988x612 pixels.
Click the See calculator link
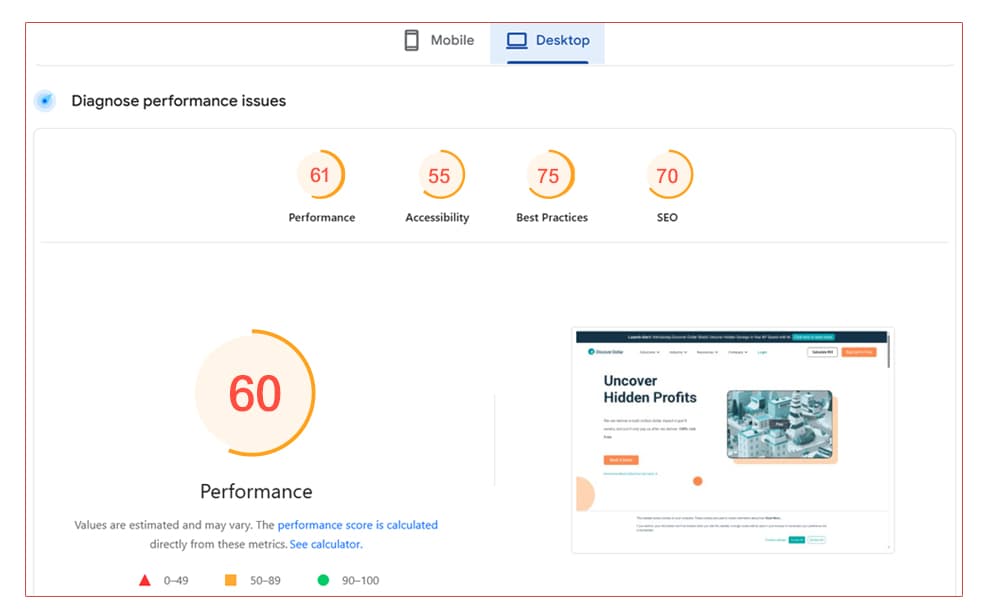327,544
